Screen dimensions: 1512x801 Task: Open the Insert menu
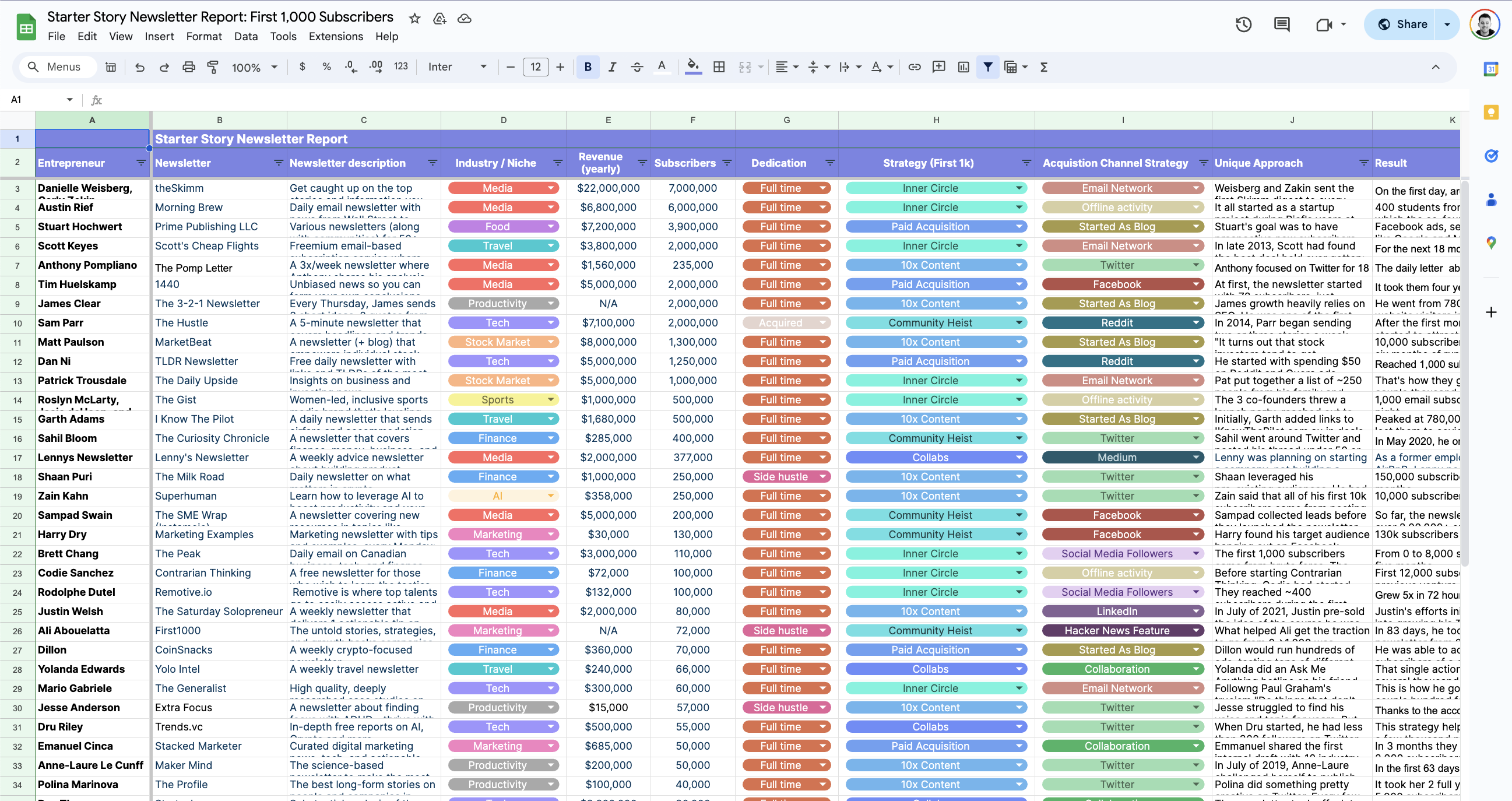click(x=159, y=36)
